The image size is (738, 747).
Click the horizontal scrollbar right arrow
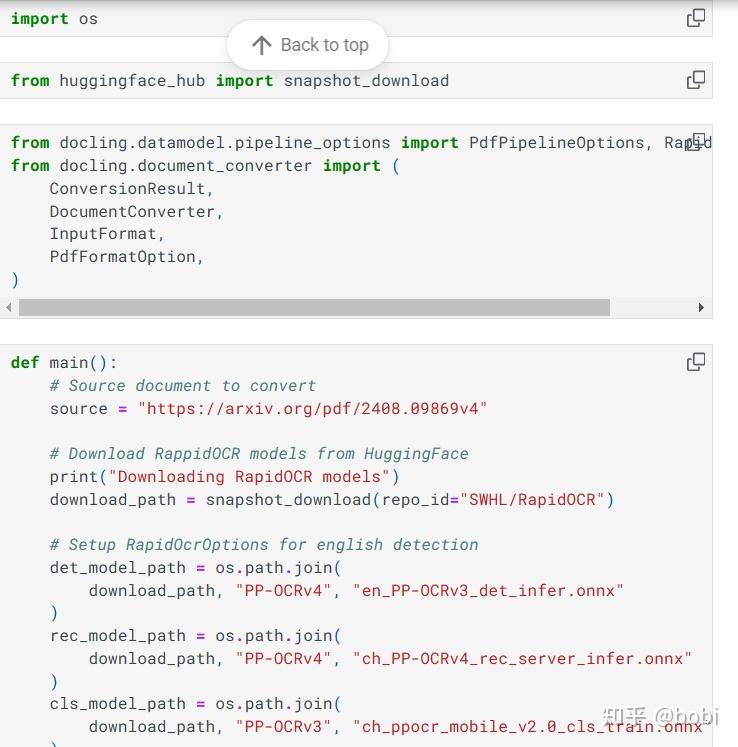tap(701, 308)
